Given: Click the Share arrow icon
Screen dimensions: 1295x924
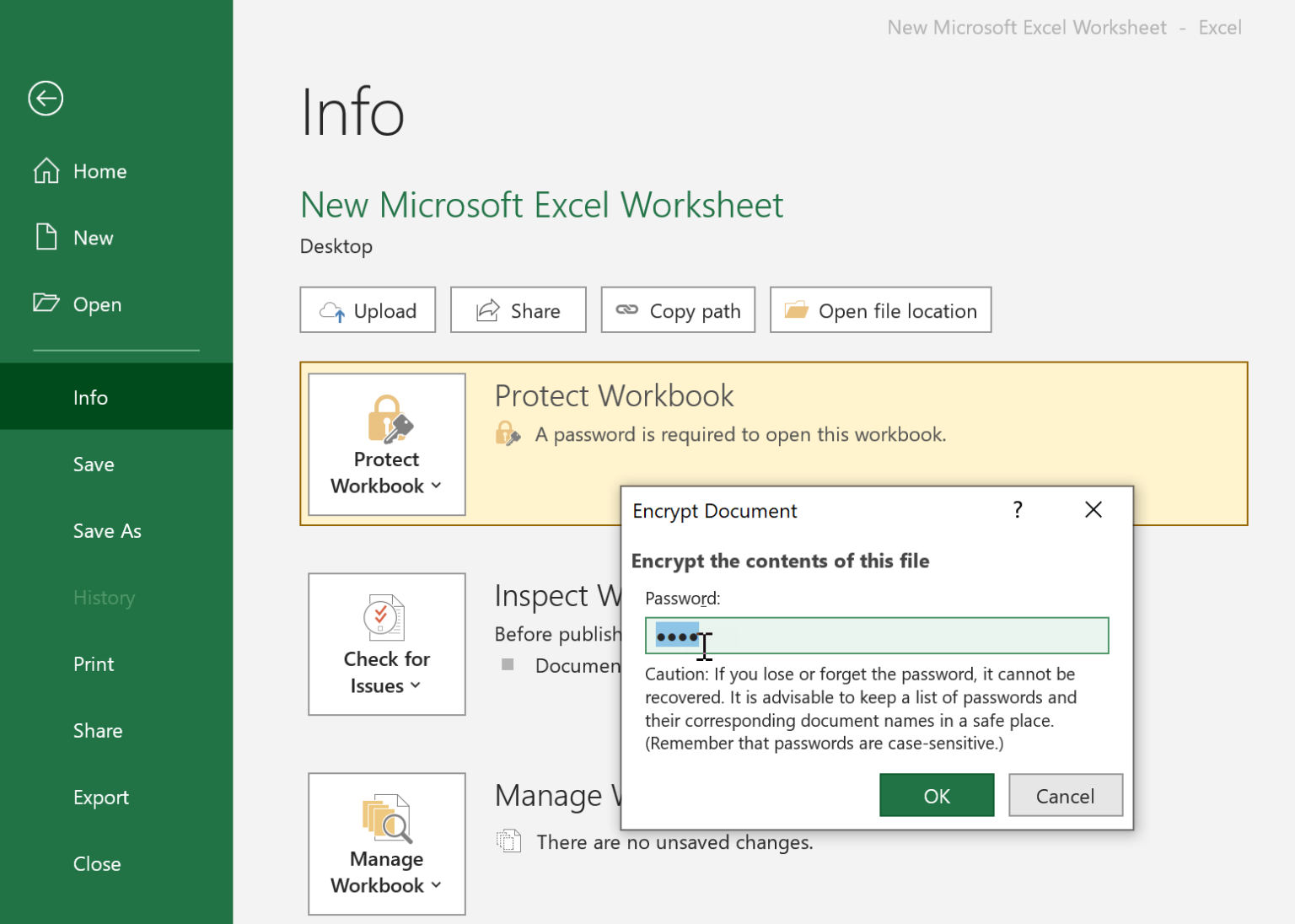Looking at the screenshot, I should (x=488, y=310).
